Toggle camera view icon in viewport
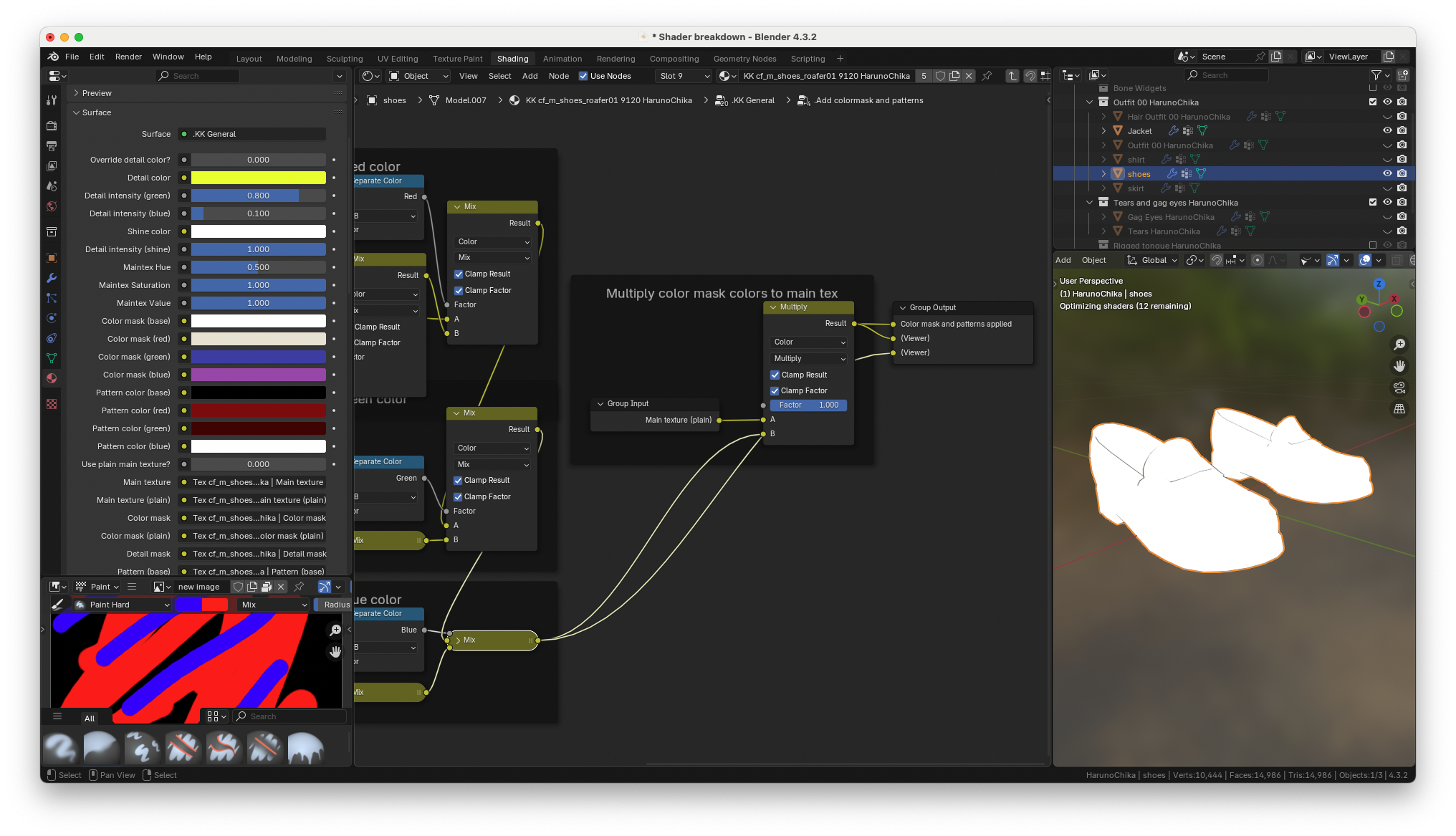 (1399, 388)
